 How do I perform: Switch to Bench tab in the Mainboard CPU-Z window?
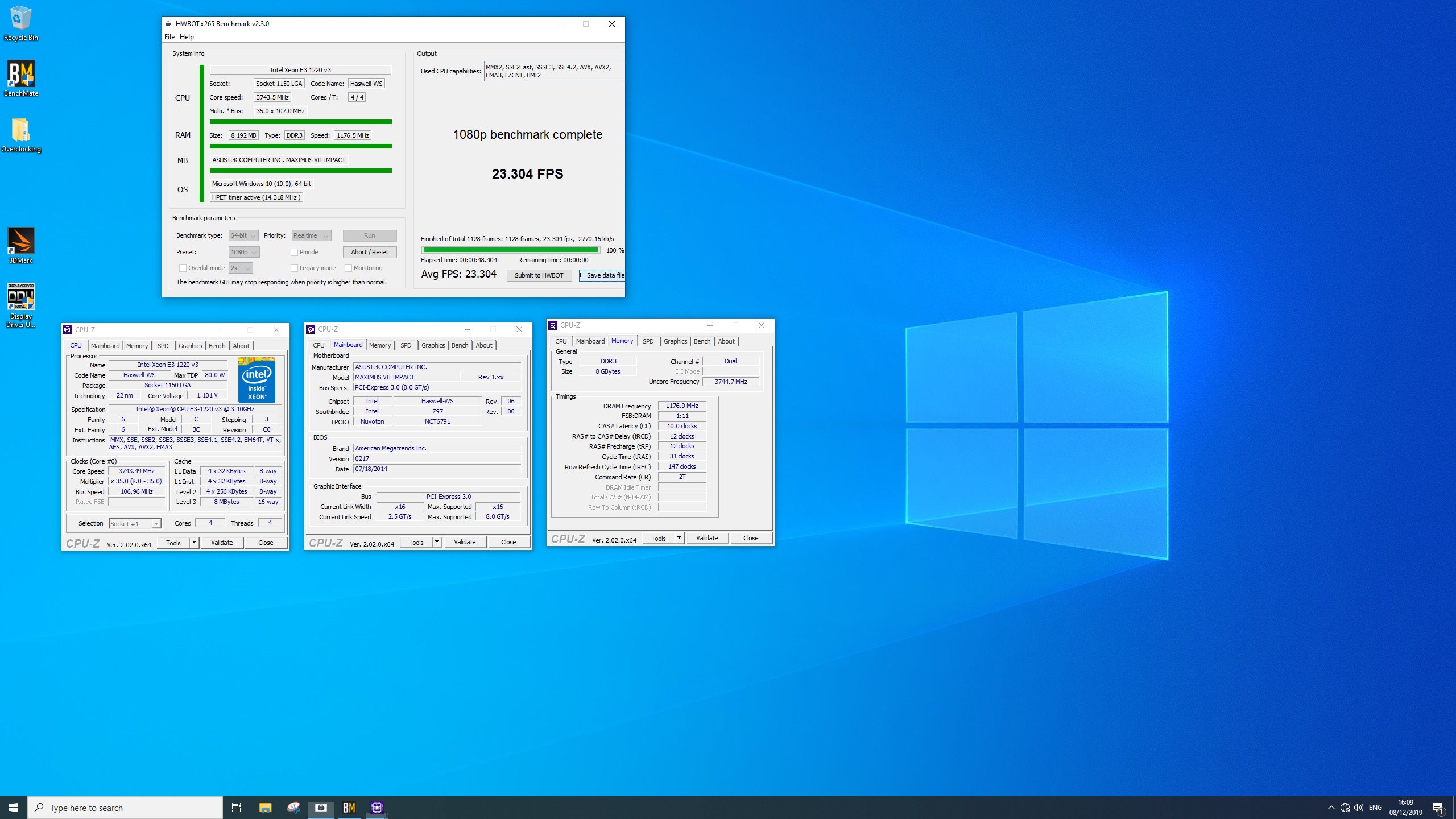[x=460, y=345]
